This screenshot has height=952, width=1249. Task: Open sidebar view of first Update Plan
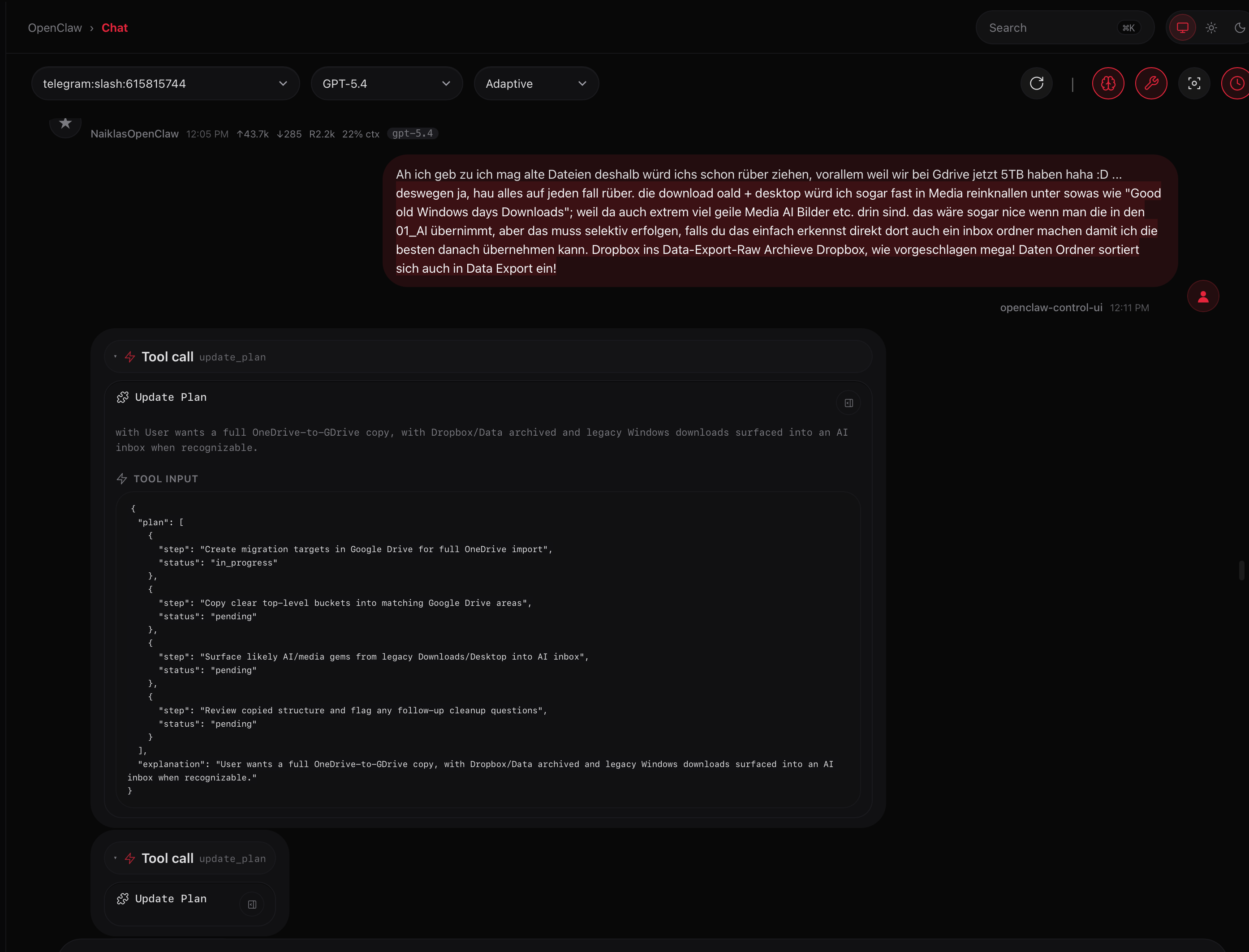[848, 403]
